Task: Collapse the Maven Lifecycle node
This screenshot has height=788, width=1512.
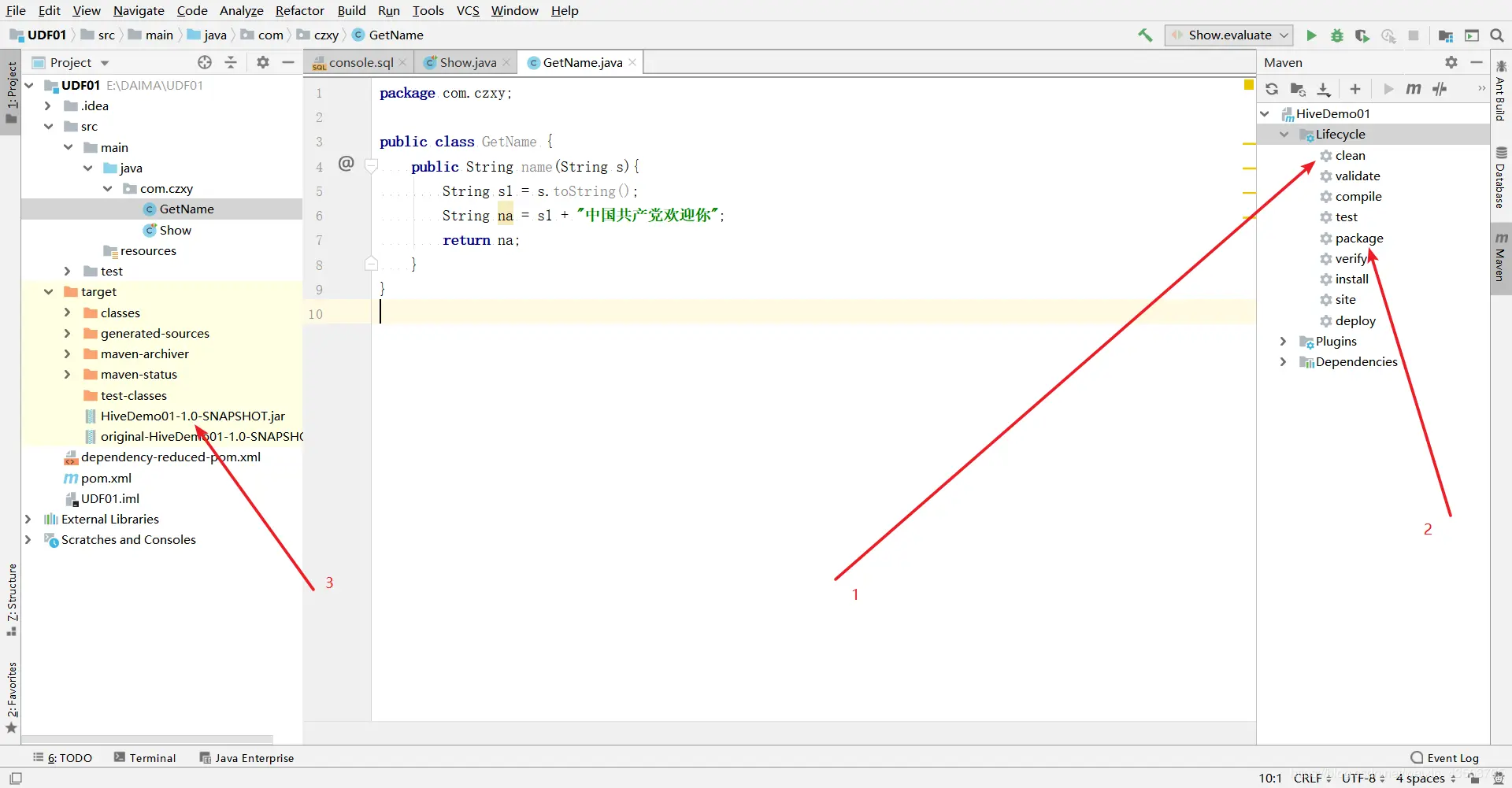Action: pos(1284,135)
